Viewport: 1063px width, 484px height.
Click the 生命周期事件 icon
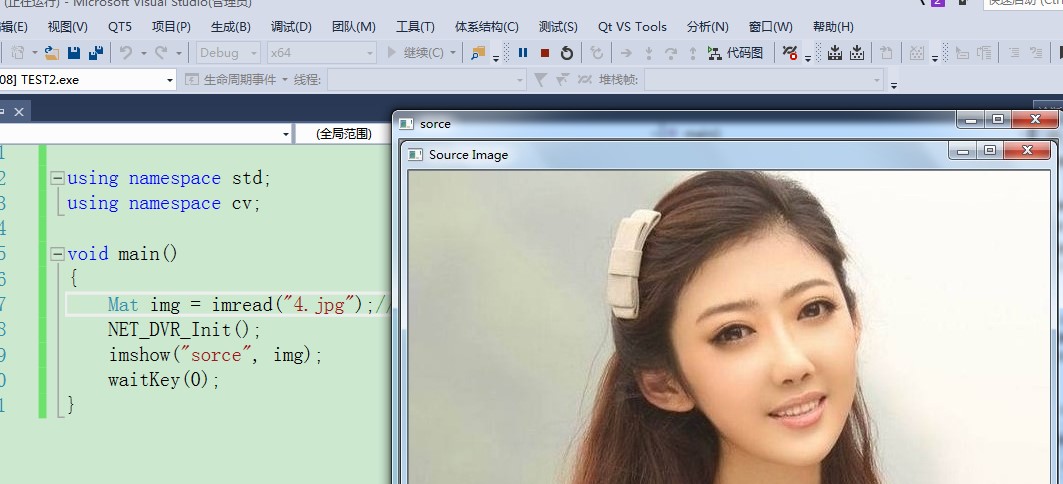[x=193, y=80]
